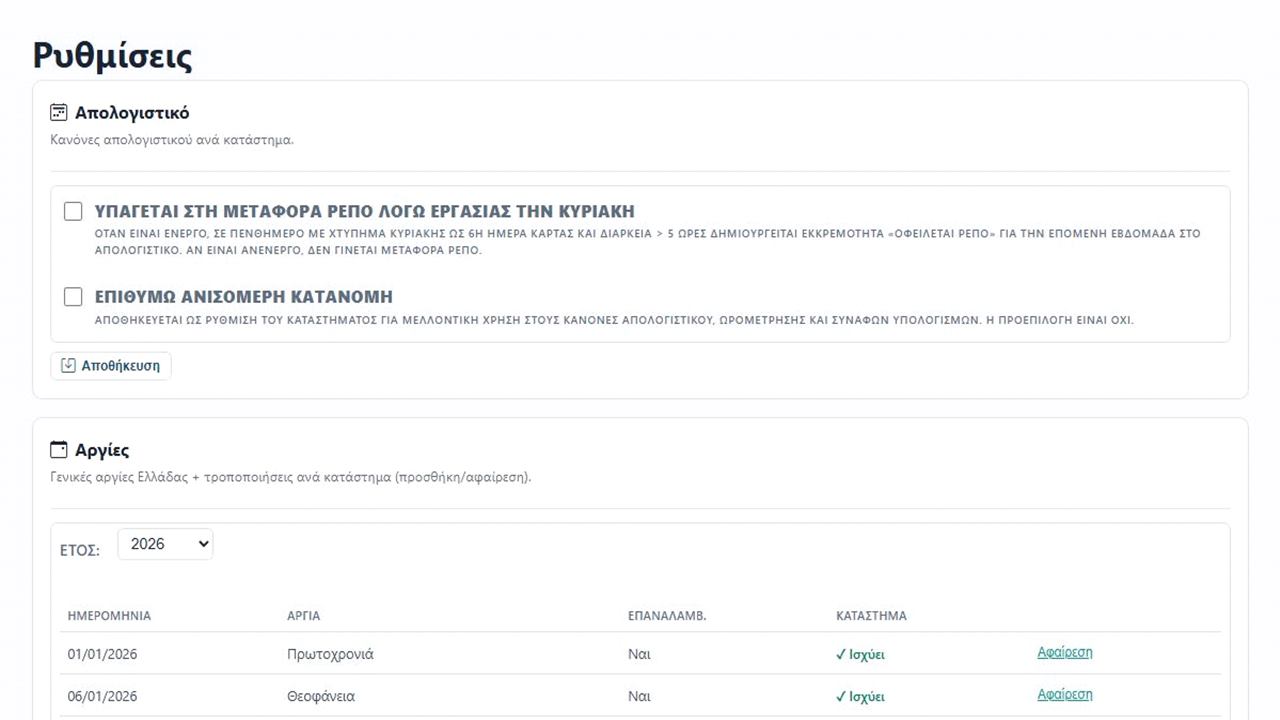Tick the ΕΠΙΘΥΜΩ ΑΝΙΣΟΜΕΡΗ ΚΑΤΑΝΟΜΗ checkbox
Viewport: 1280px width, 720px height.
click(x=73, y=296)
